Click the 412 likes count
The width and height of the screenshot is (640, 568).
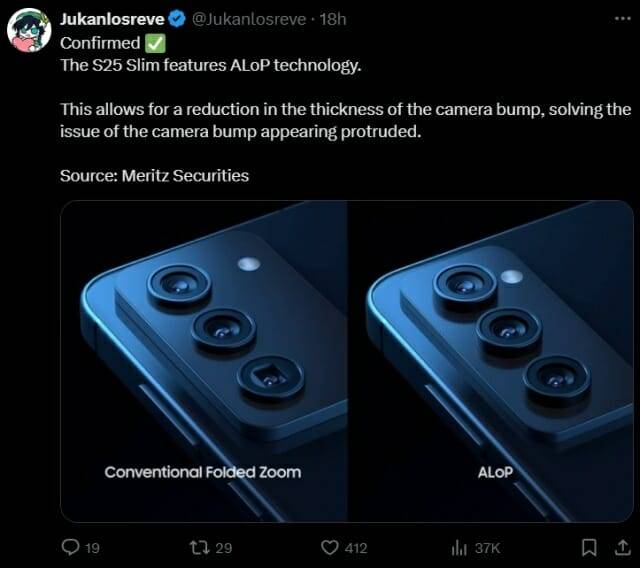[x=356, y=548]
